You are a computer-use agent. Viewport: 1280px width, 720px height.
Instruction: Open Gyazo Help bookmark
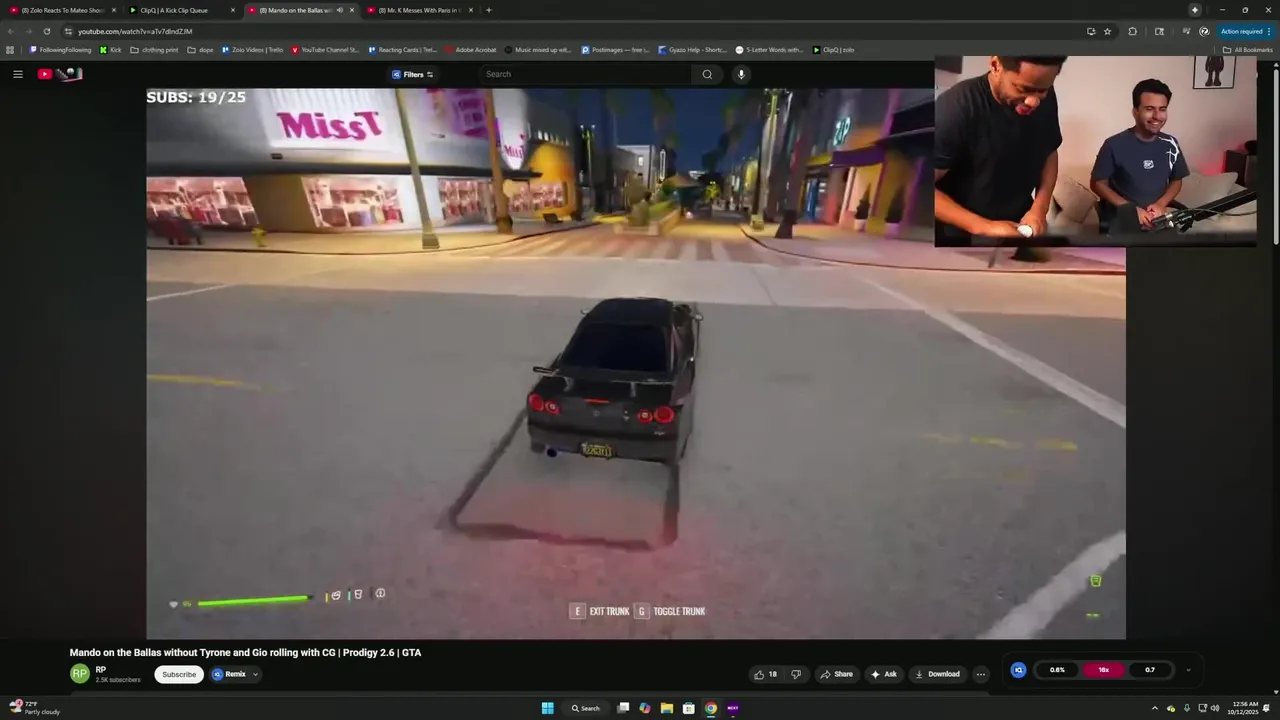point(692,49)
